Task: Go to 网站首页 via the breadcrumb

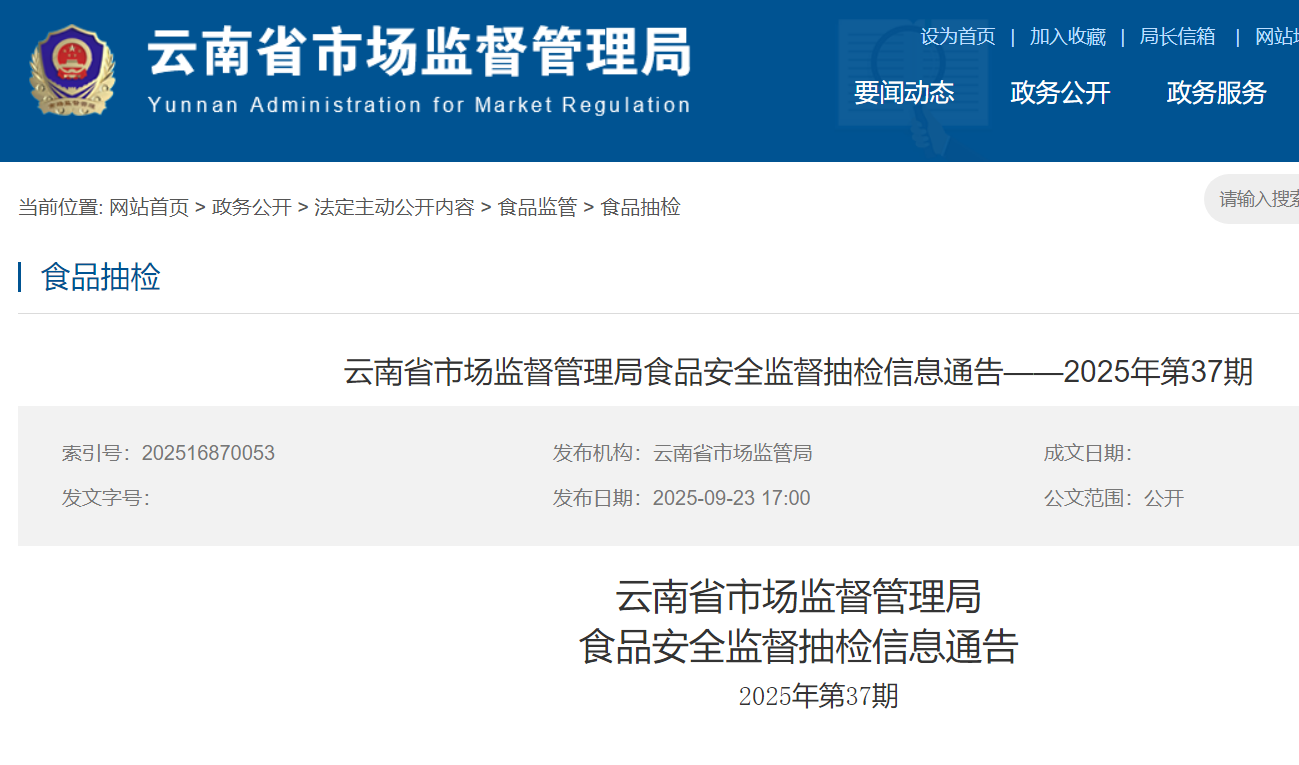Action: [149, 207]
